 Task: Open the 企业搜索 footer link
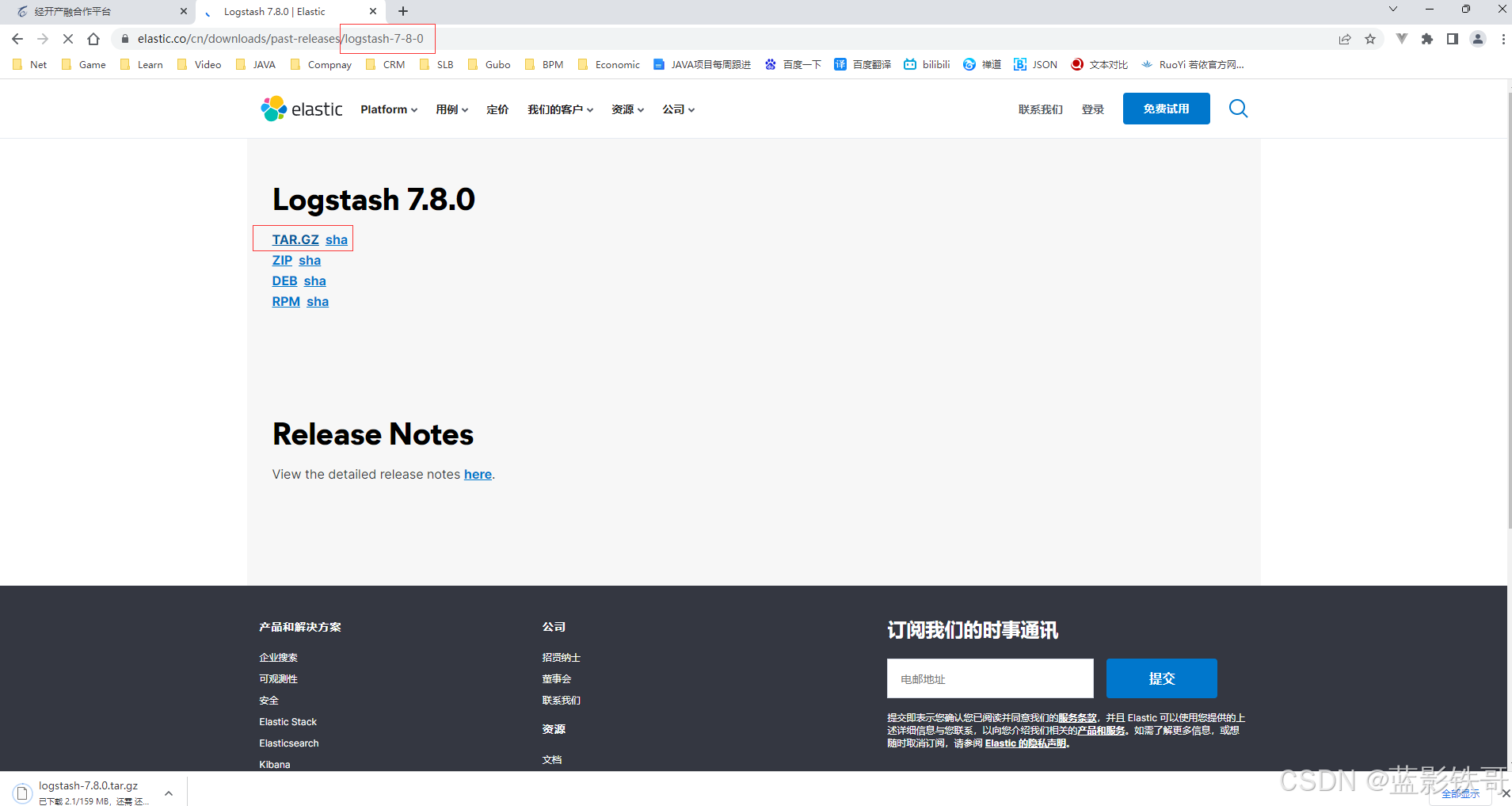[278, 658]
